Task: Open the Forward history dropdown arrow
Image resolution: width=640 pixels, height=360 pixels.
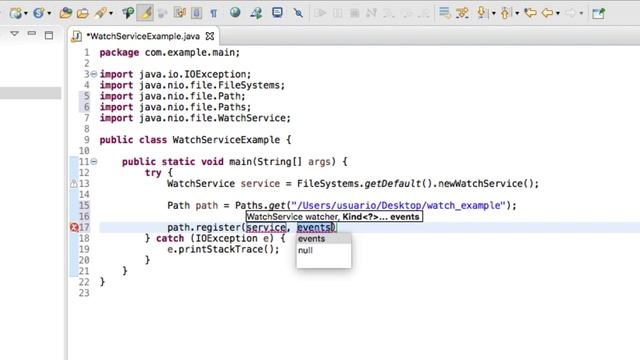Action: (x=581, y=13)
